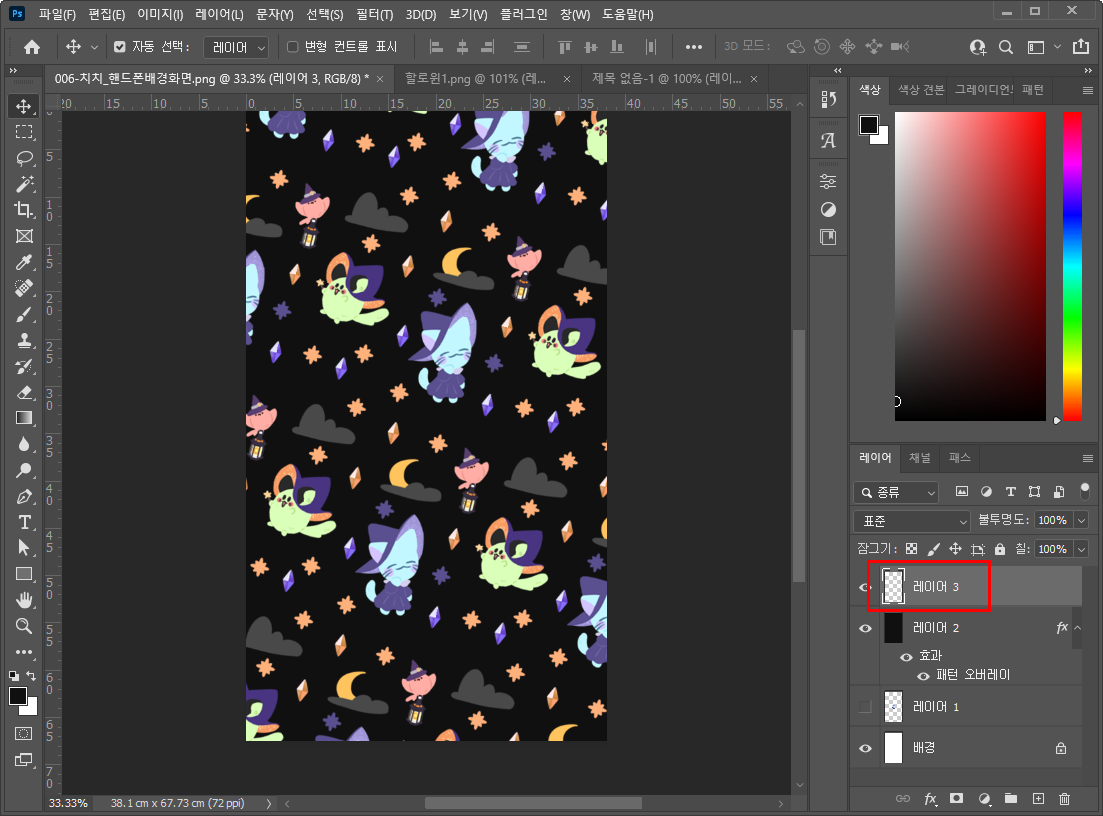Open Layers panel menu icon
The height and width of the screenshot is (816, 1103).
[1088, 459]
